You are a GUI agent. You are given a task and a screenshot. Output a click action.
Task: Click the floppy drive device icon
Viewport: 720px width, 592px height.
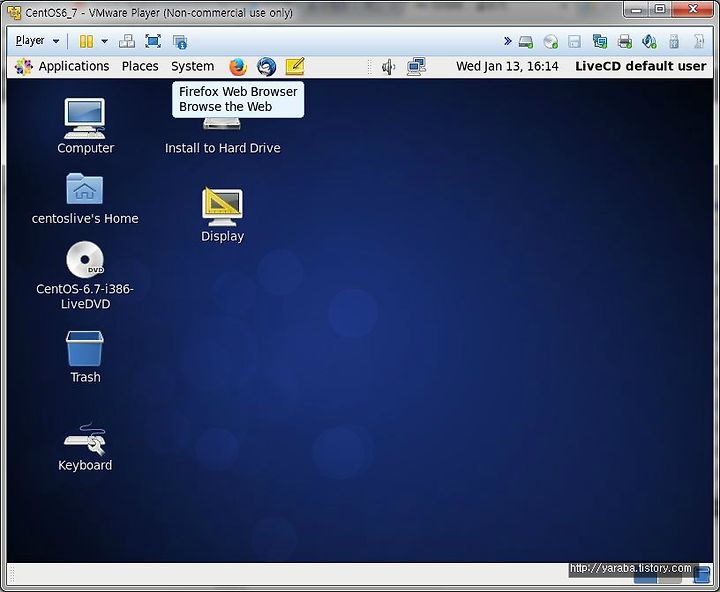pyautogui.click(x=574, y=42)
